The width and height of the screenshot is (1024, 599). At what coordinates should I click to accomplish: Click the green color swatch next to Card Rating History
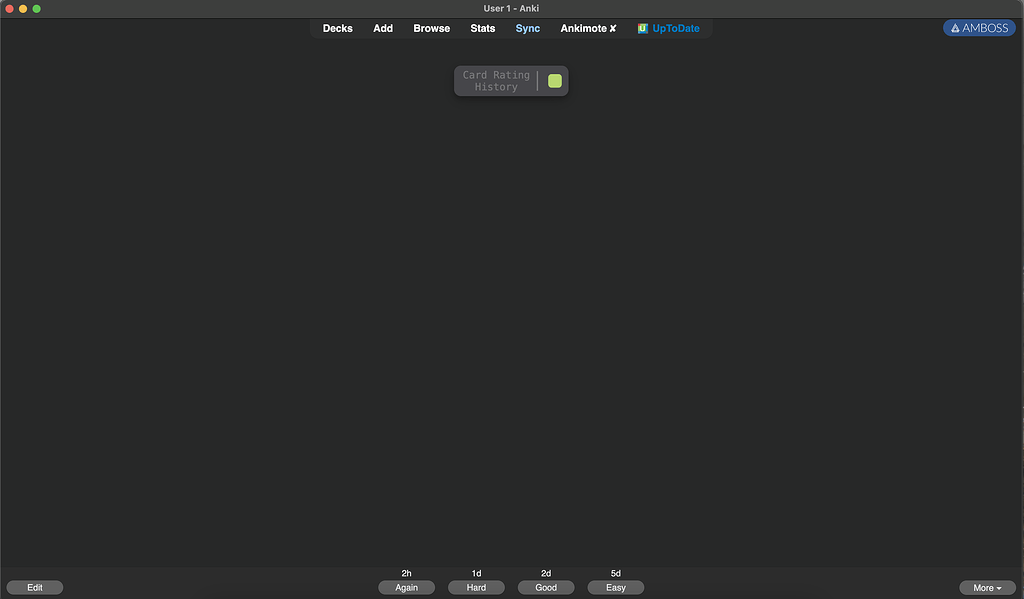point(555,80)
